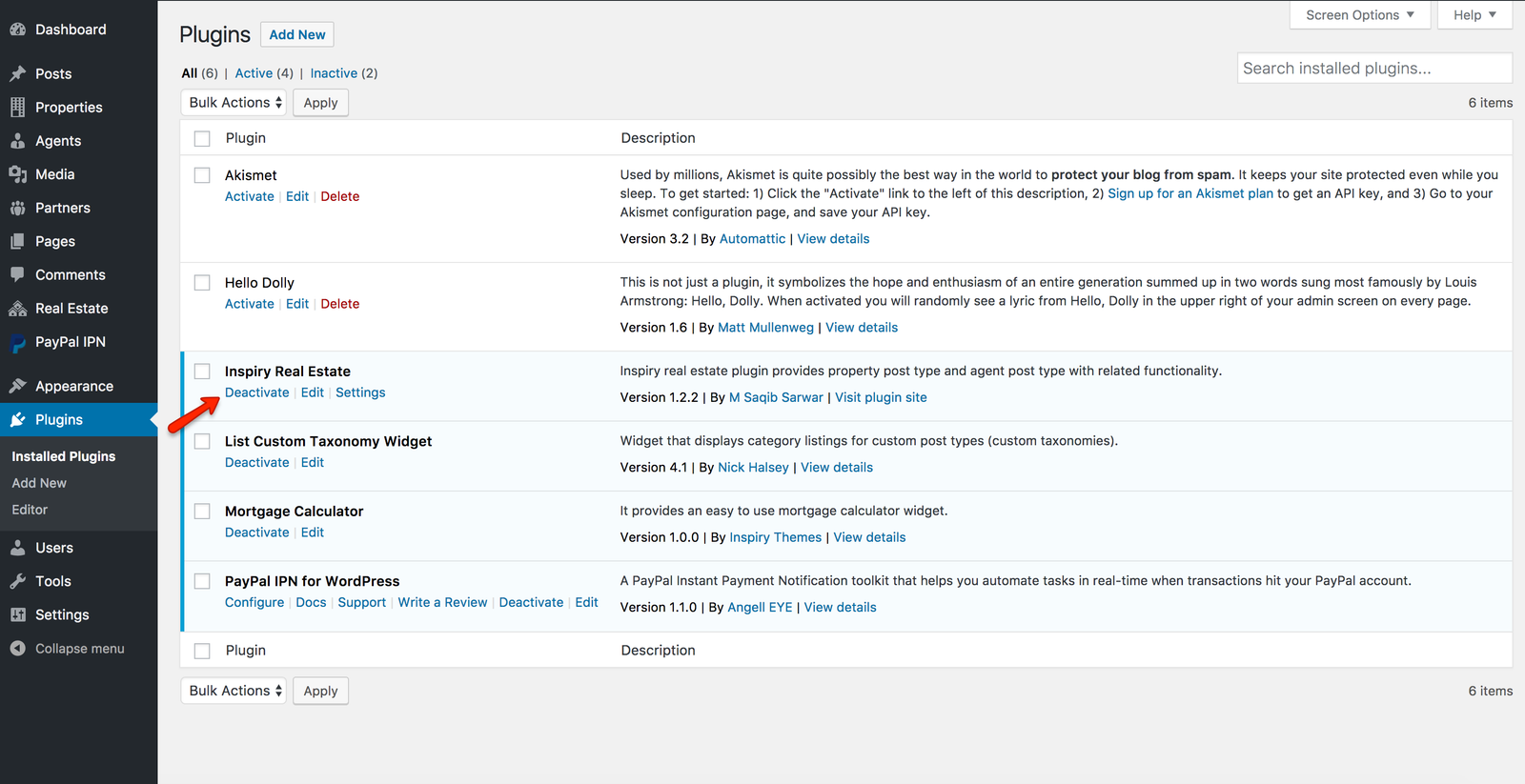Select the Inspiry Real Estate checkbox
This screenshot has width=1525, height=784.
pyautogui.click(x=202, y=372)
